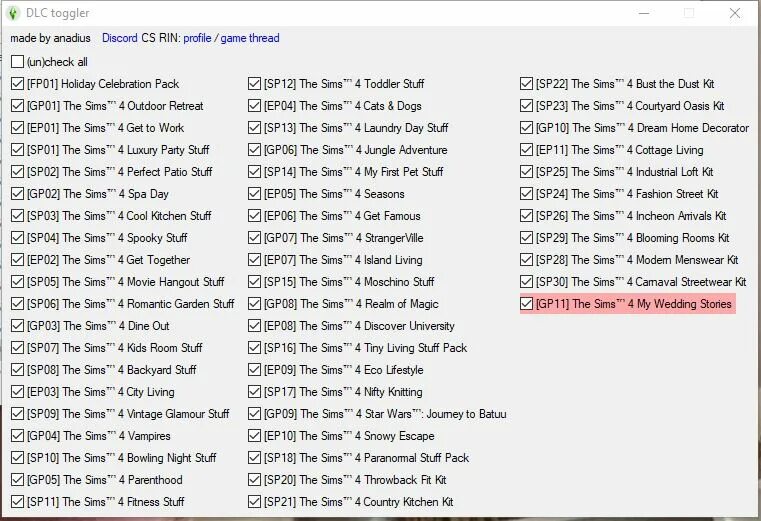Uncheck SP23 Courtyard Oasis Kit

tap(527, 105)
